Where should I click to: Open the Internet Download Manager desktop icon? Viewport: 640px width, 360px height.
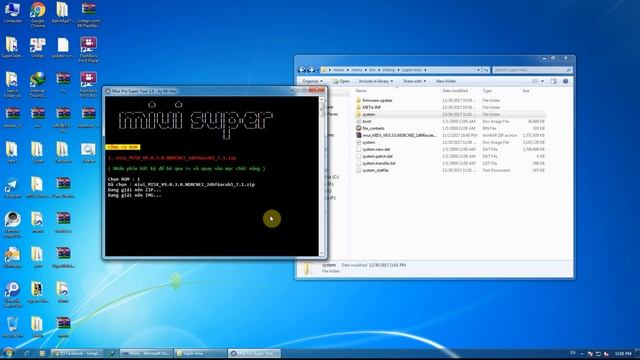pyautogui.click(x=38, y=84)
